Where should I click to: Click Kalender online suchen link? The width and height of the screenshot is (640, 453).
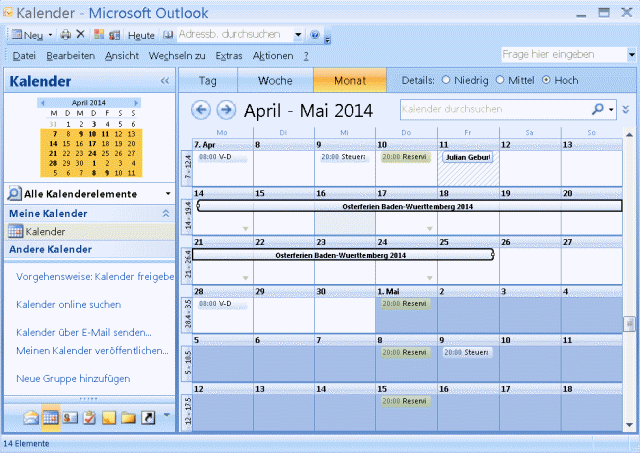[x=69, y=304]
